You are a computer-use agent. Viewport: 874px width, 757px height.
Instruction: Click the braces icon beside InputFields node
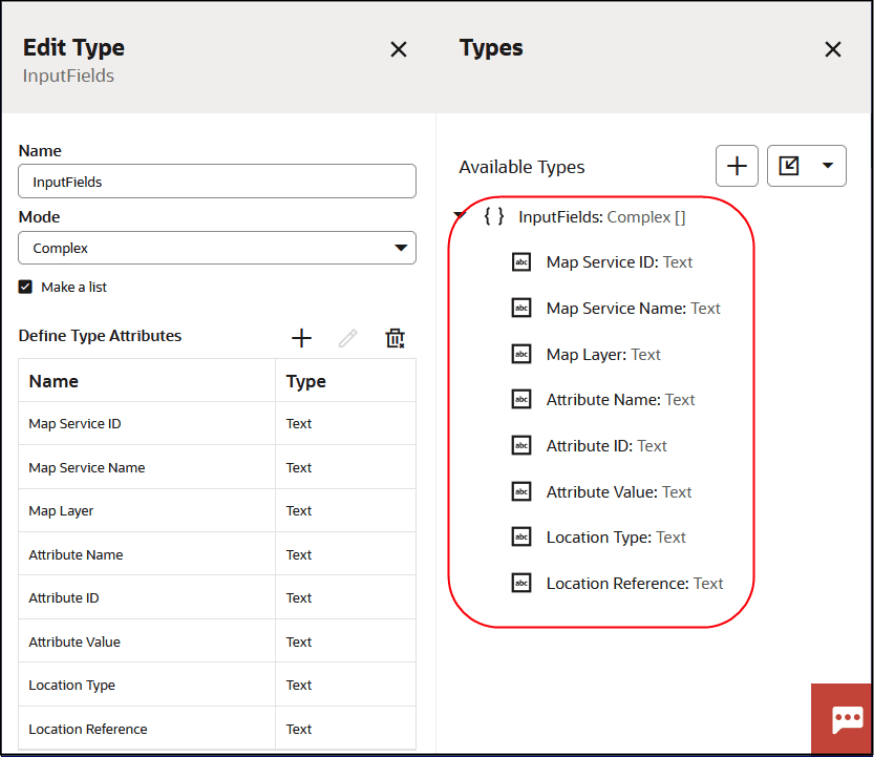tap(493, 216)
